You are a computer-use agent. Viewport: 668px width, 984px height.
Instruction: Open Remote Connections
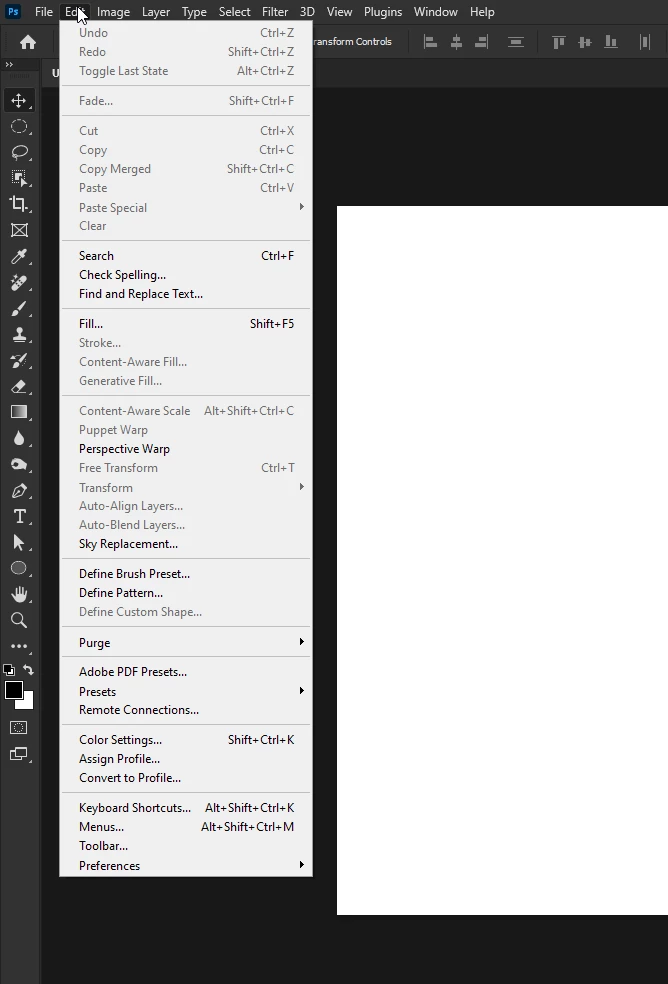[x=186, y=710]
